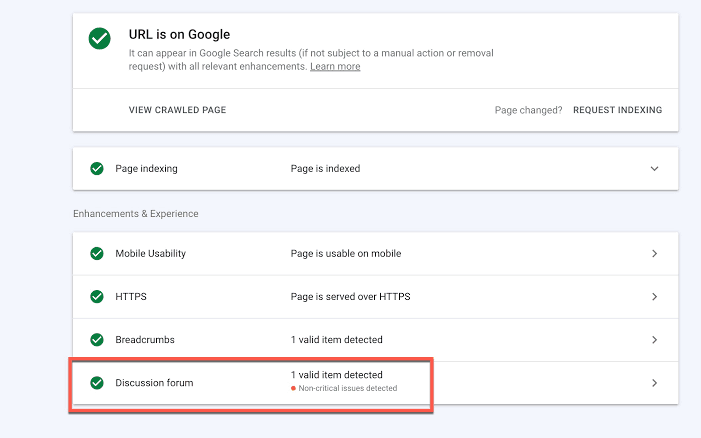Image resolution: width=701 pixels, height=438 pixels.
Task: Open Breadcrumbs details via right chevron
Action: pyautogui.click(x=654, y=340)
